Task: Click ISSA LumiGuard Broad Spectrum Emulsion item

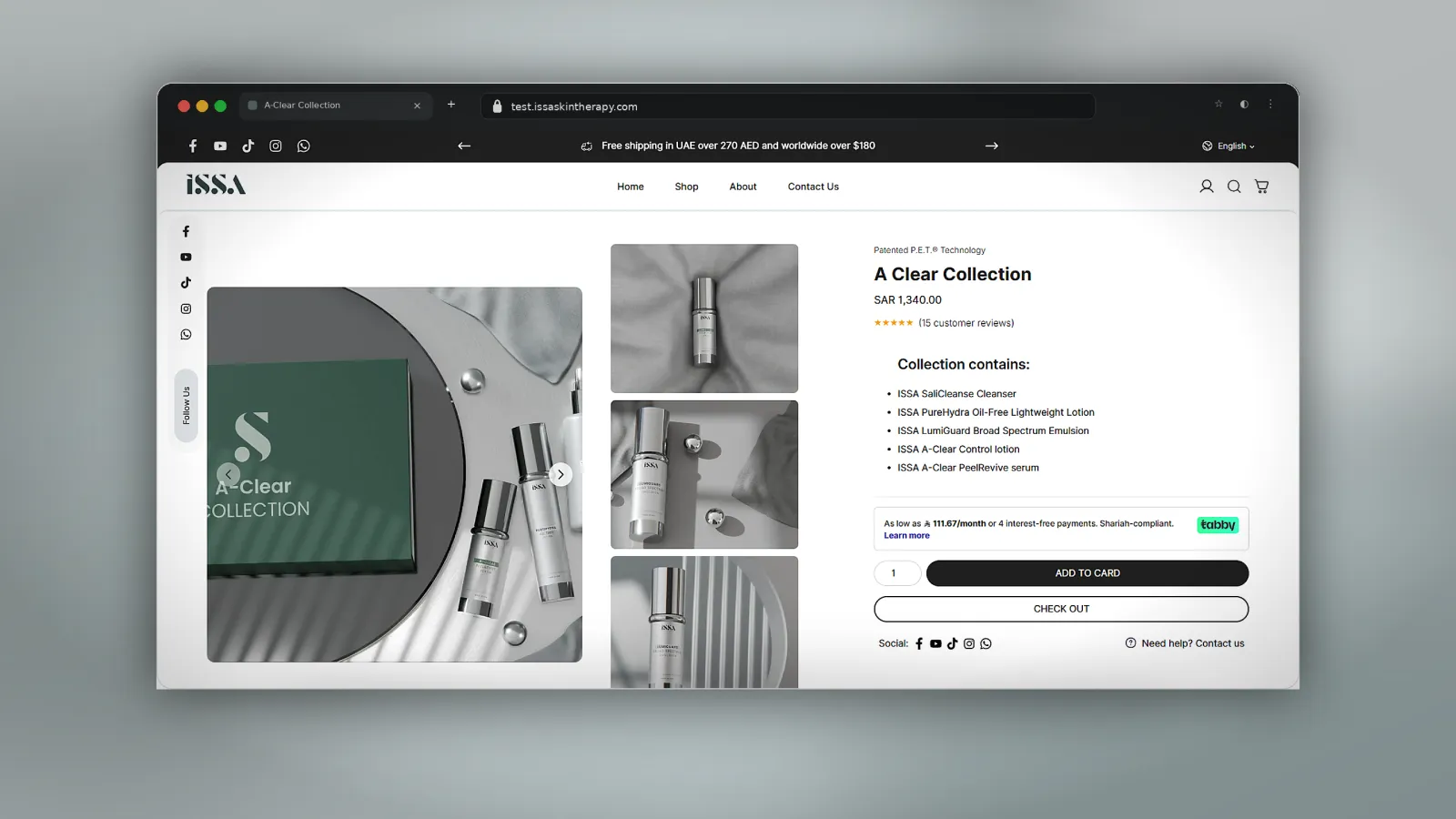Action: tap(993, 431)
